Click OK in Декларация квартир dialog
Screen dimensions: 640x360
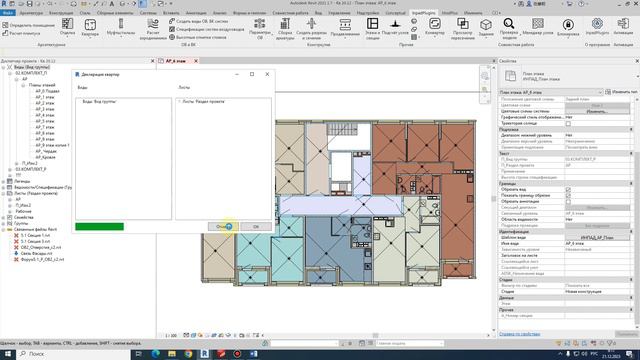pos(256,227)
